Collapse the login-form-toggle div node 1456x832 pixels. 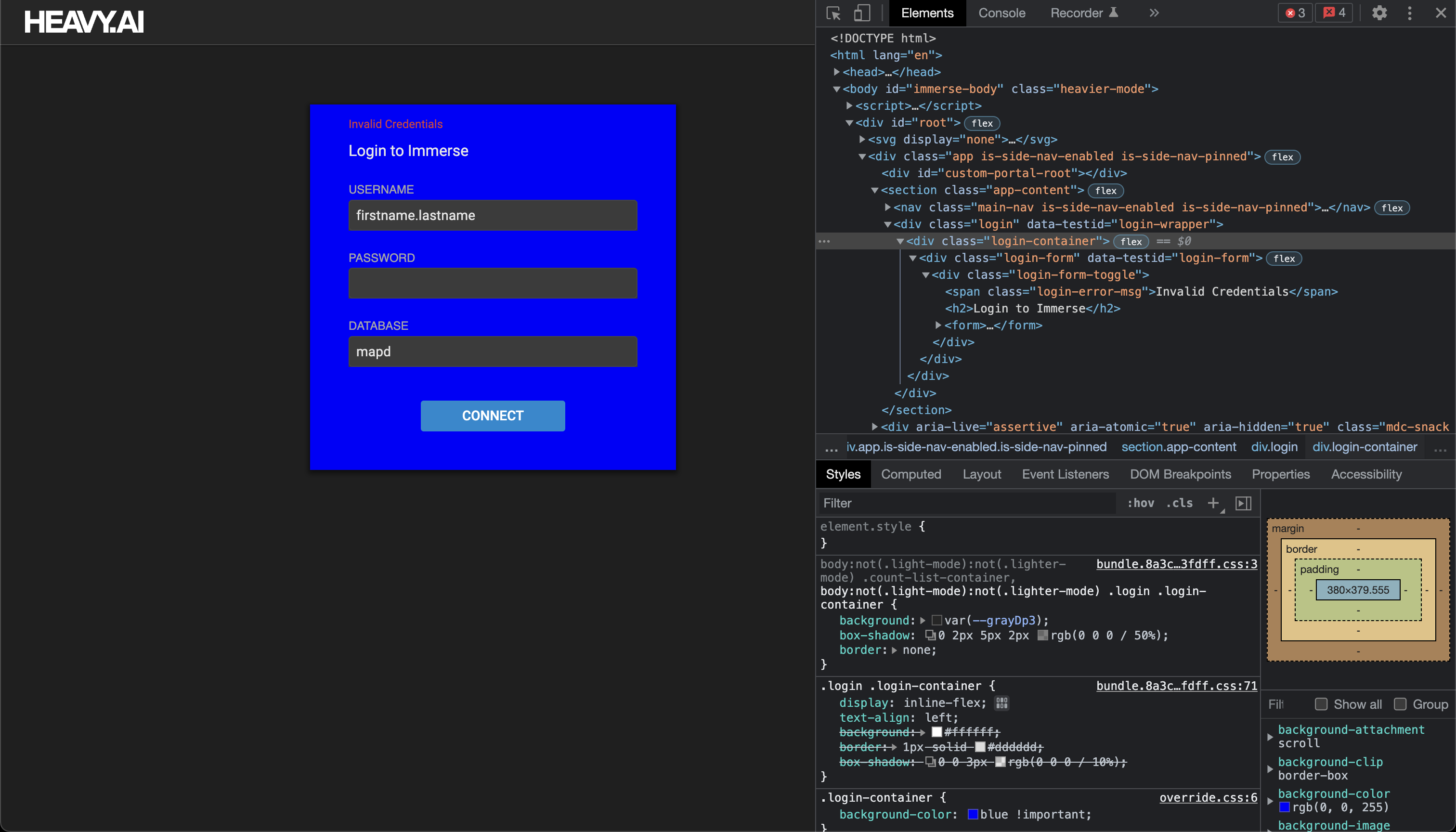(x=926, y=275)
